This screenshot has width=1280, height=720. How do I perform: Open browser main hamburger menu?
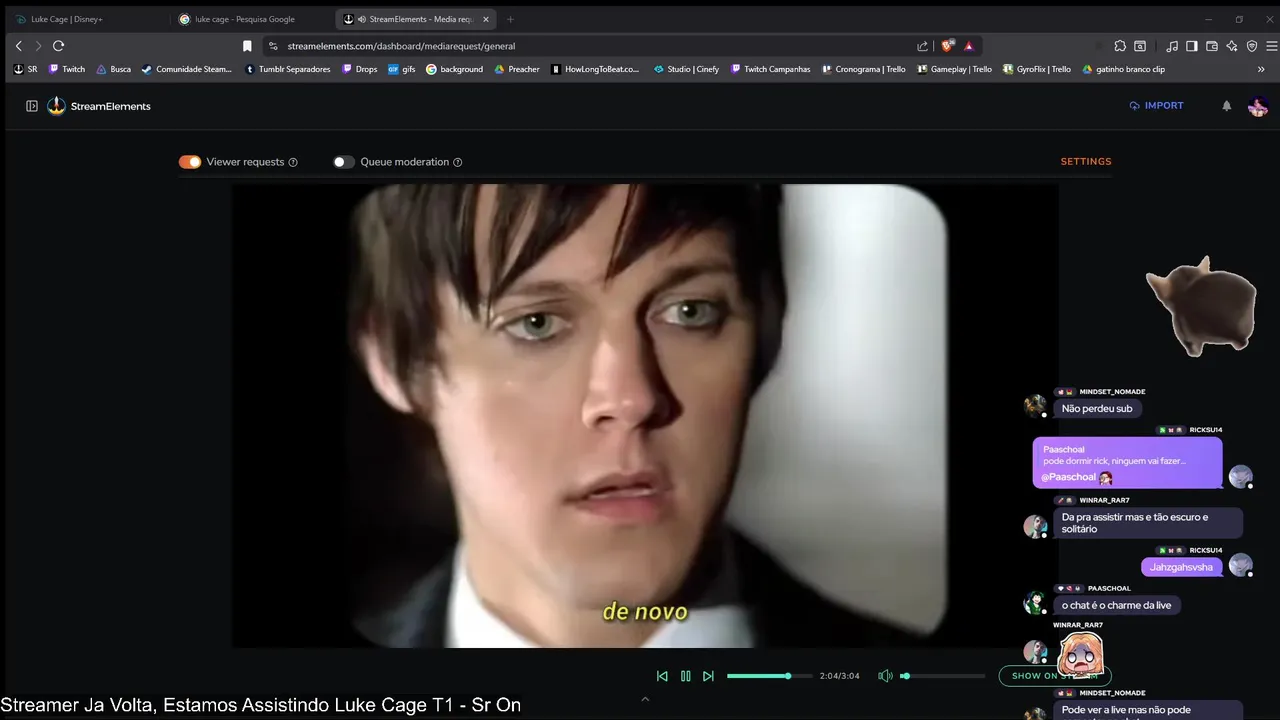point(1271,46)
